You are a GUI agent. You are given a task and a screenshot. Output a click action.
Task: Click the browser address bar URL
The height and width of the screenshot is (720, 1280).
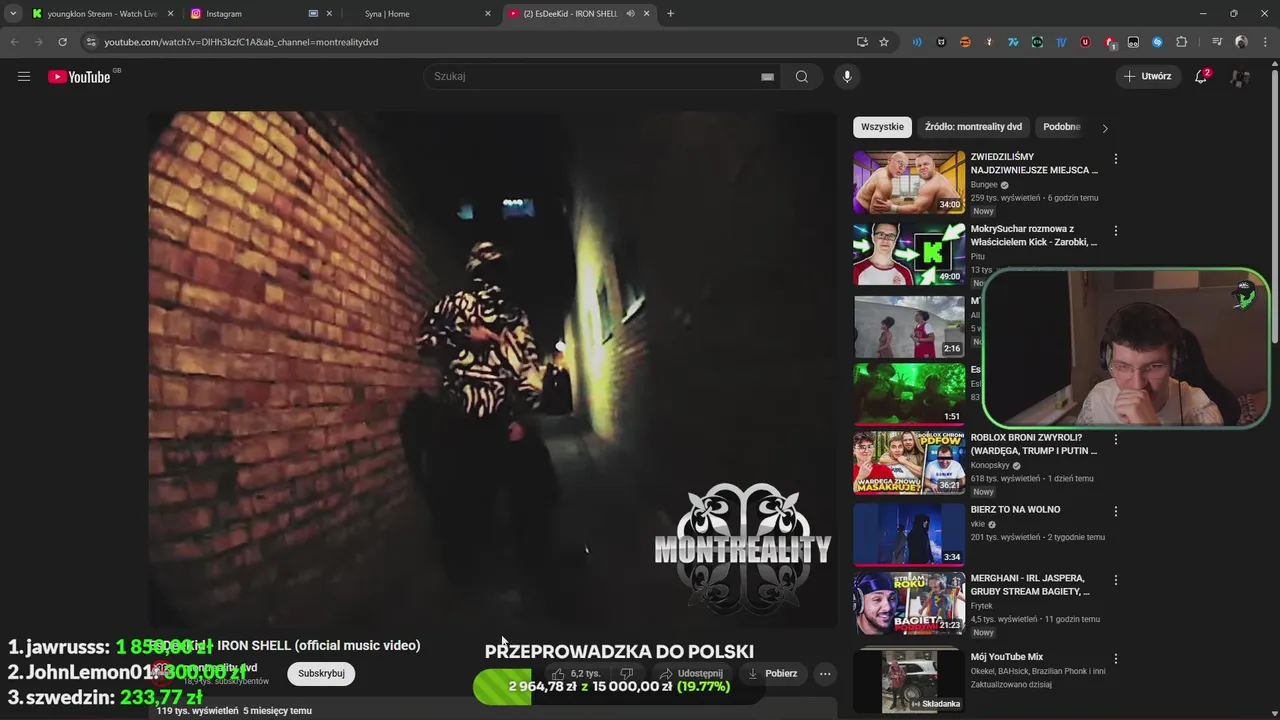pos(241,42)
